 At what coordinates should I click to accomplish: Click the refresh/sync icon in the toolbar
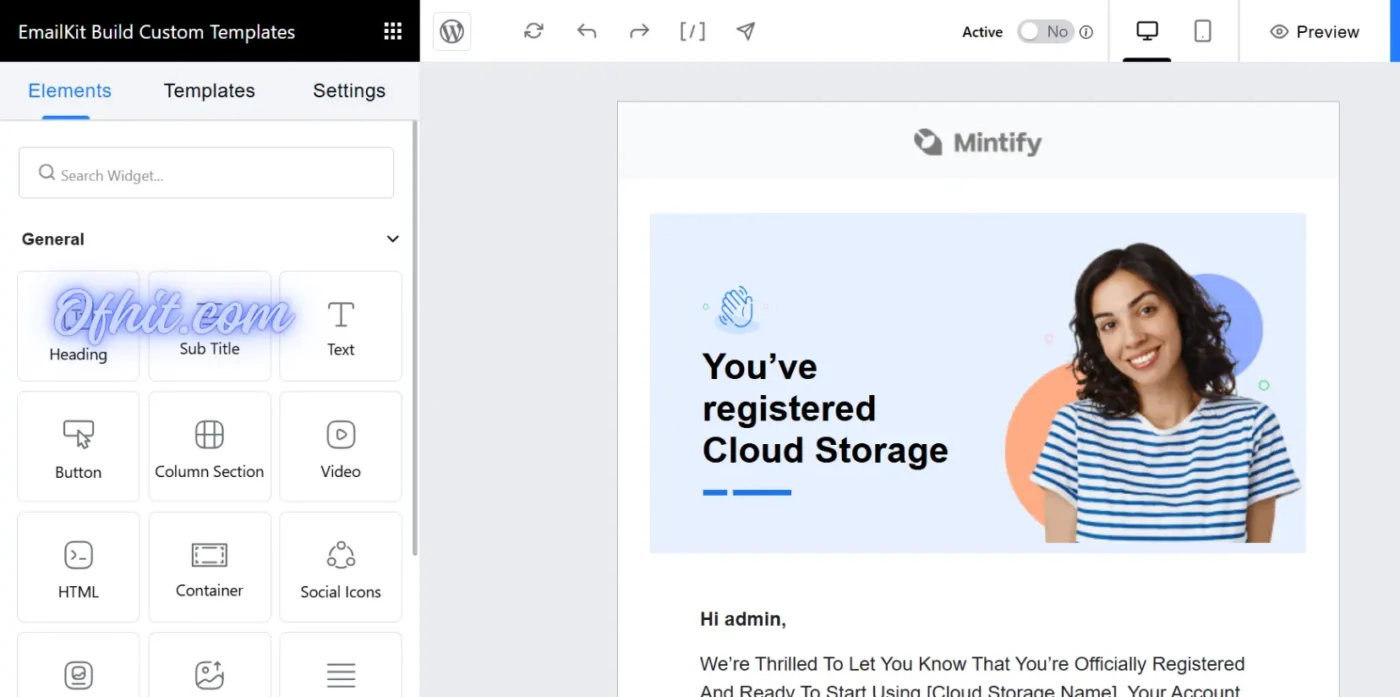tap(533, 31)
